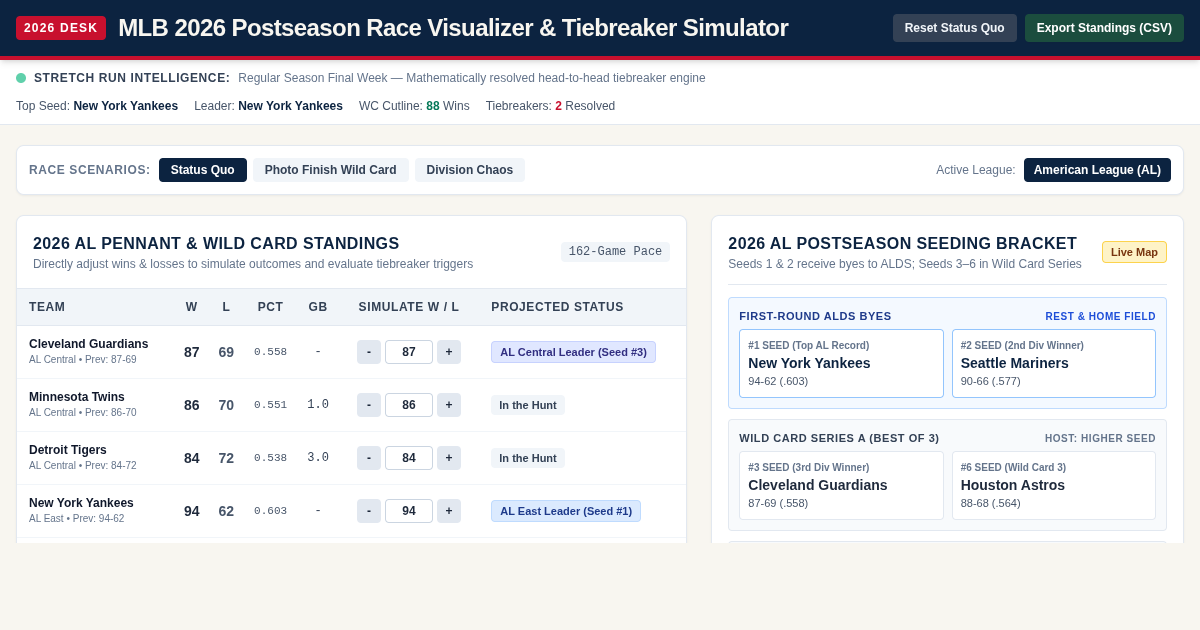Click the HOST: HIGHER SEED label
The height and width of the screenshot is (630, 1200).
[x=1100, y=439]
